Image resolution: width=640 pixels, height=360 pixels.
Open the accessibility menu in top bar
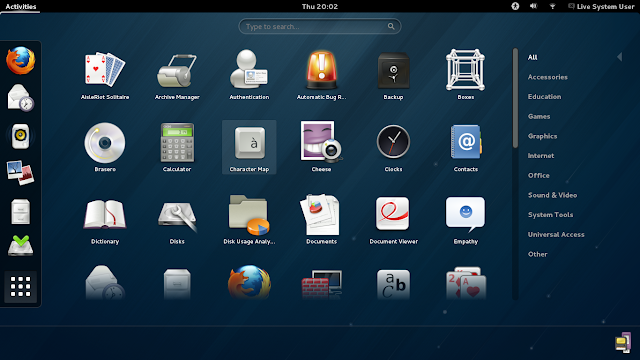pyautogui.click(x=515, y=6)
